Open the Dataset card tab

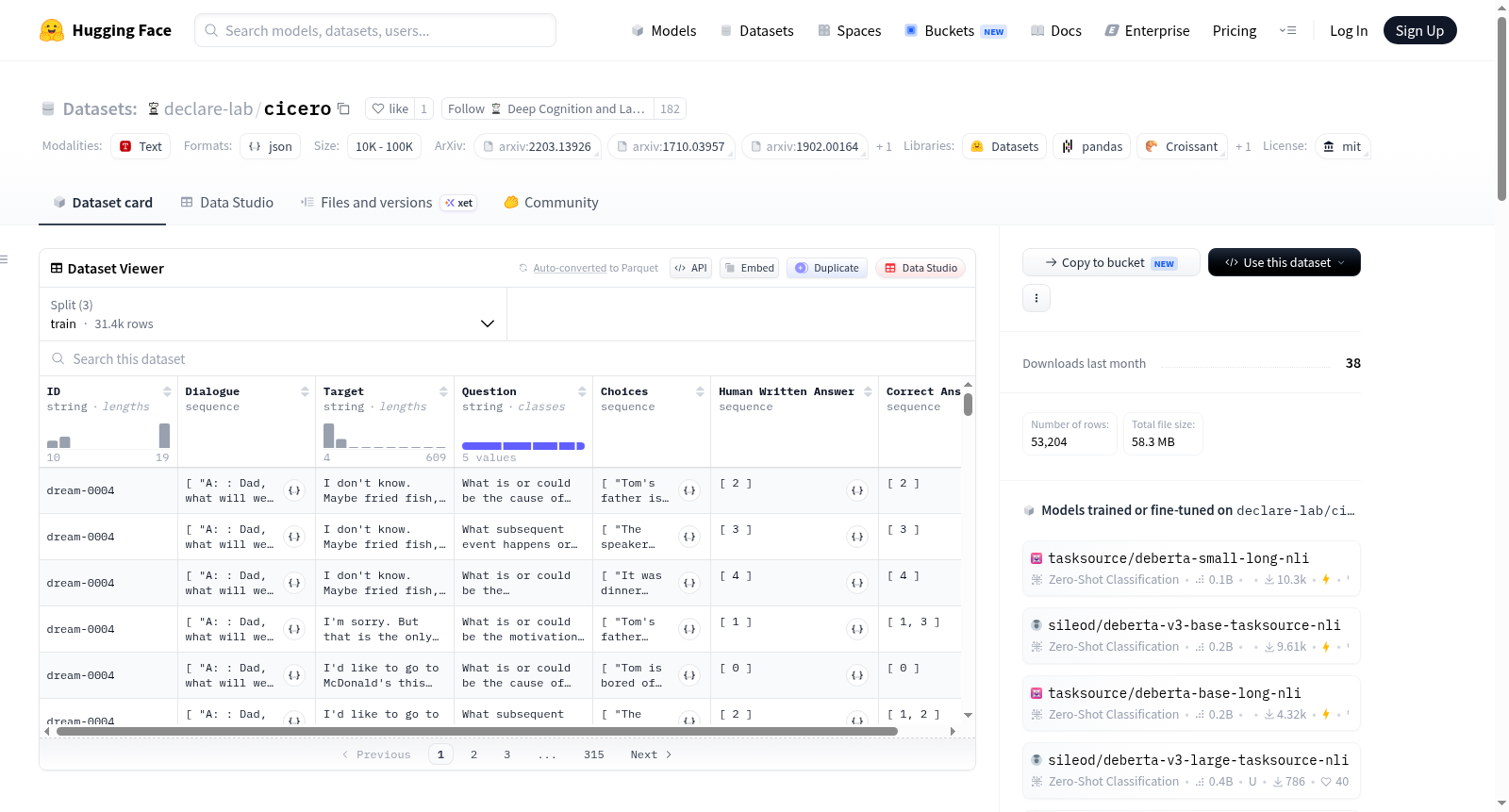[102, 203]
